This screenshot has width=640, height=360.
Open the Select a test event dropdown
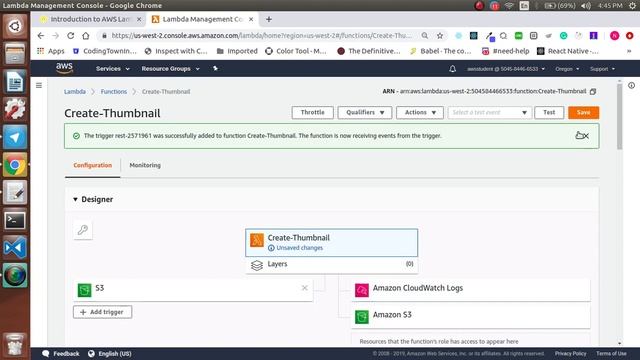(489, 112)
